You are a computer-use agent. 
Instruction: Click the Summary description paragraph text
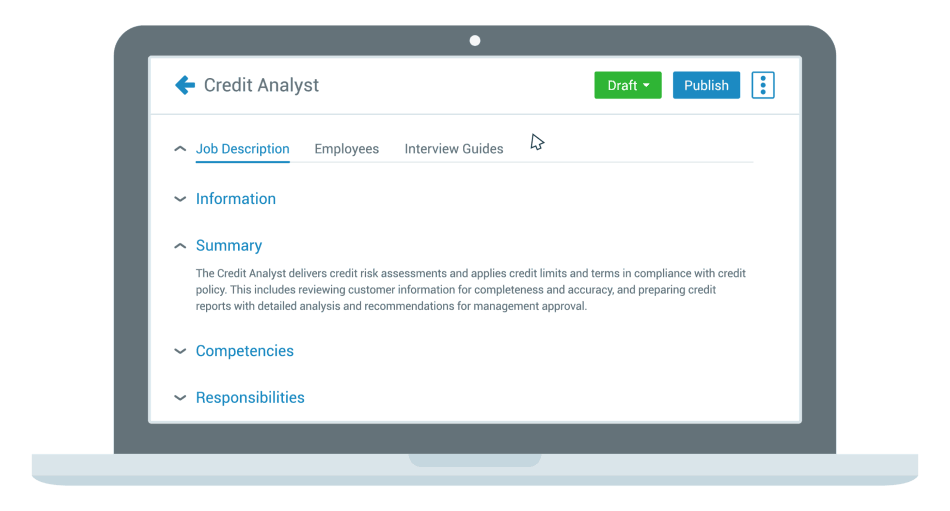tap(470, 290)
